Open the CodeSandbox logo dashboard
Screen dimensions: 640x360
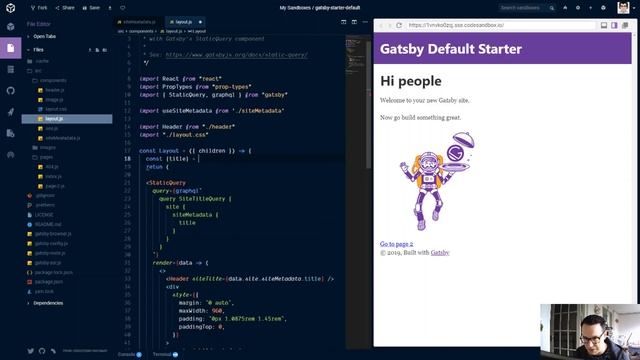tap(11, 8)
